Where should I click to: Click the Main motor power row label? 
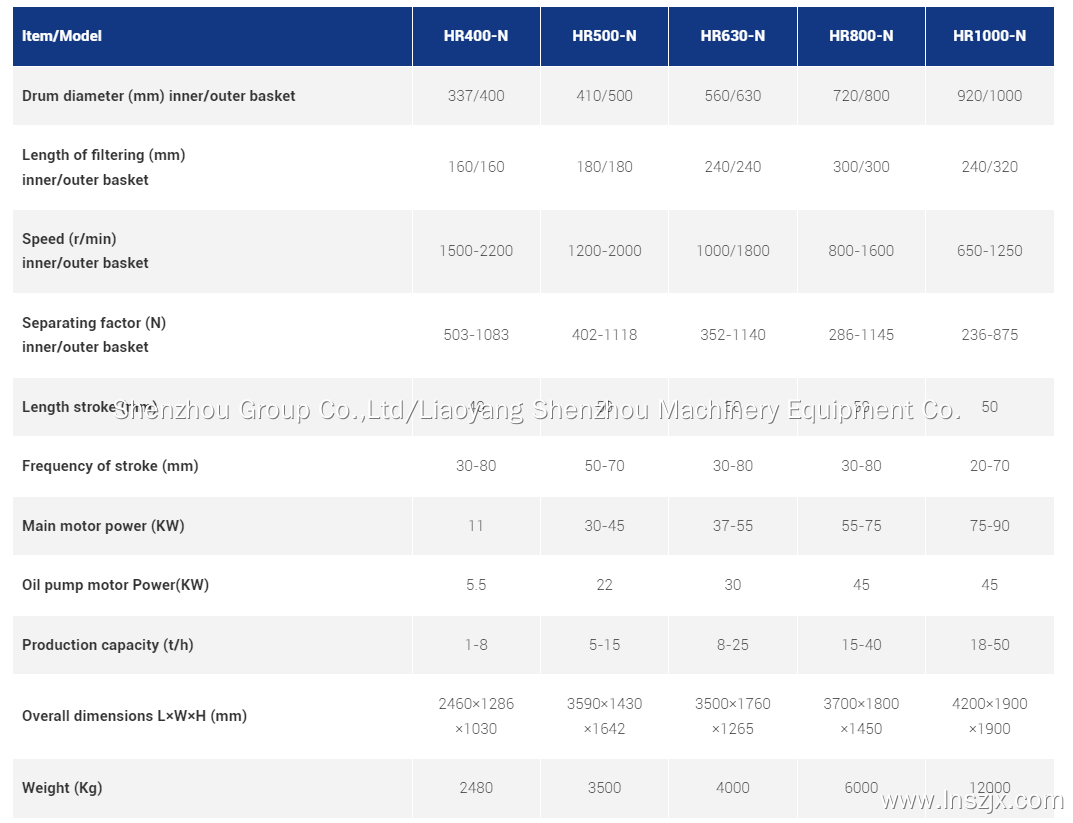pos(106,525)
